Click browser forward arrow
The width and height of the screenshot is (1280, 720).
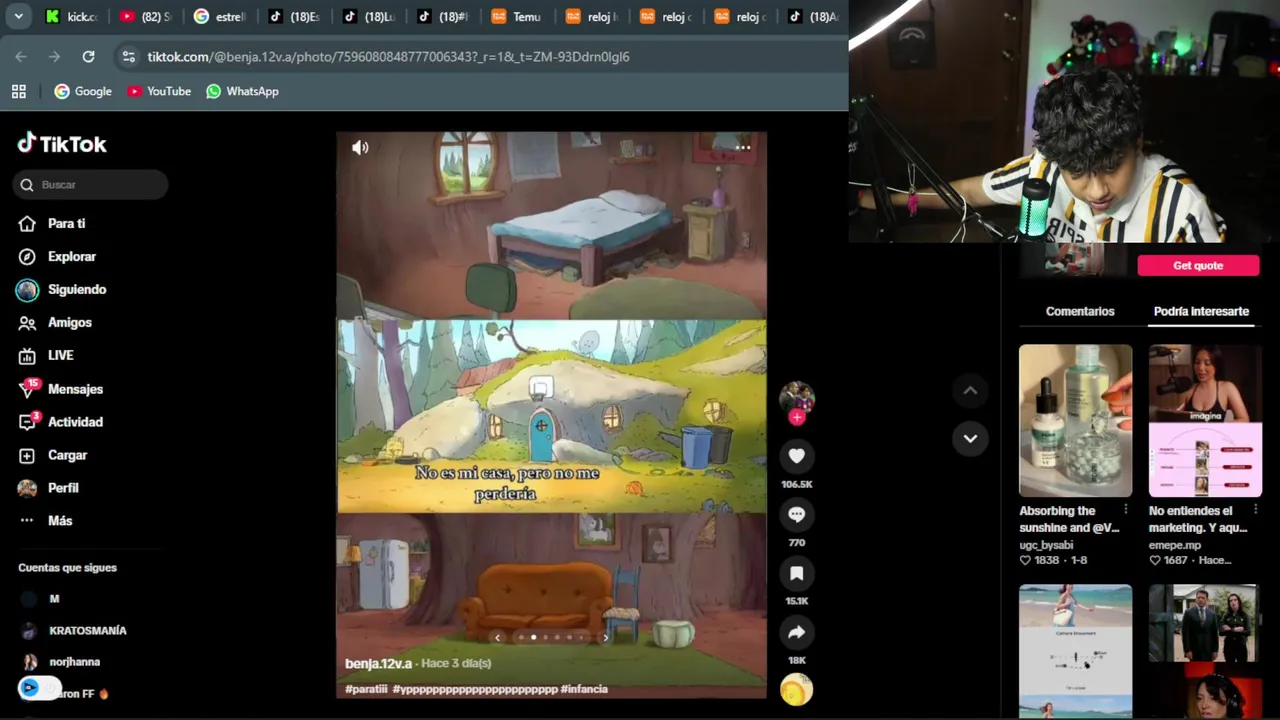(54, 57)
